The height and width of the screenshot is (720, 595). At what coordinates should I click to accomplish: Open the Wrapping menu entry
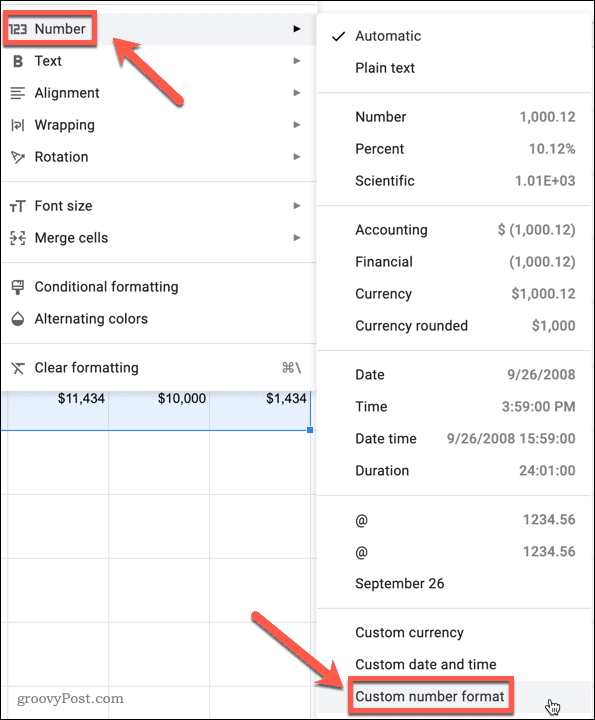pyautogui.click(x=158, y=125)
